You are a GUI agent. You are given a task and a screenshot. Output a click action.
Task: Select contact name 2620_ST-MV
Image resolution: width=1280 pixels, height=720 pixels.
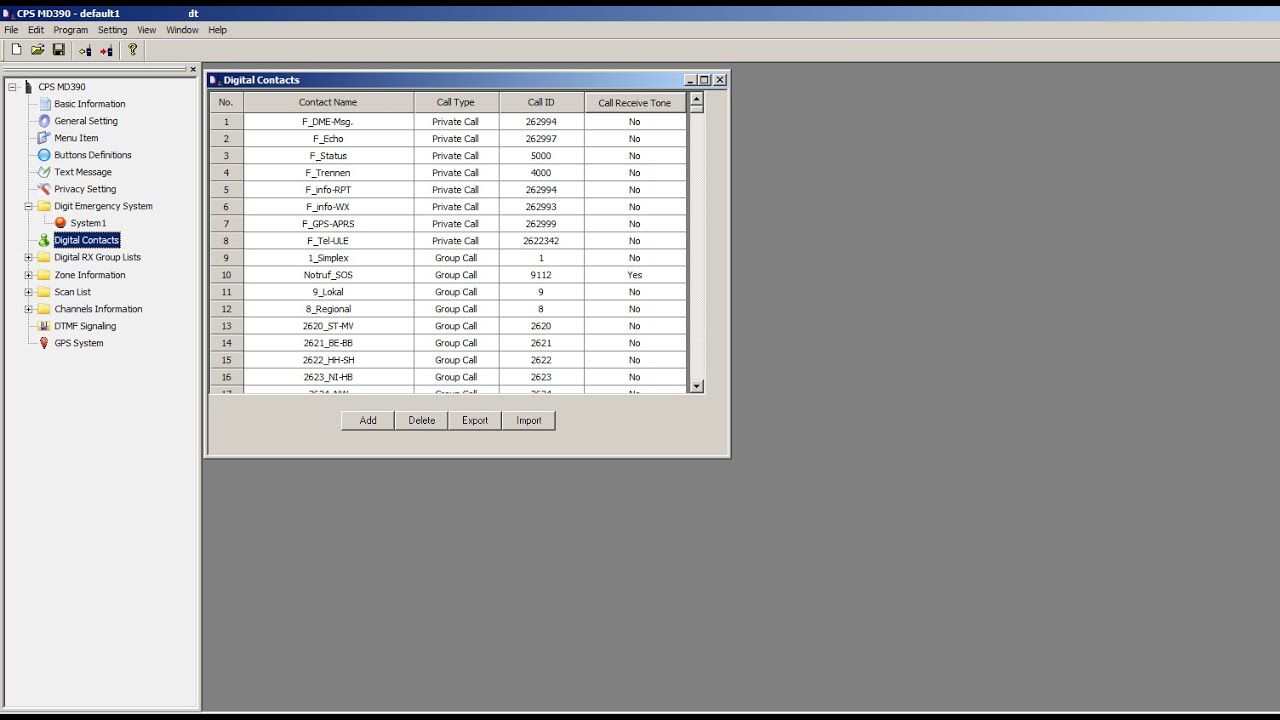pyautogui.click(x=328, y=326)
